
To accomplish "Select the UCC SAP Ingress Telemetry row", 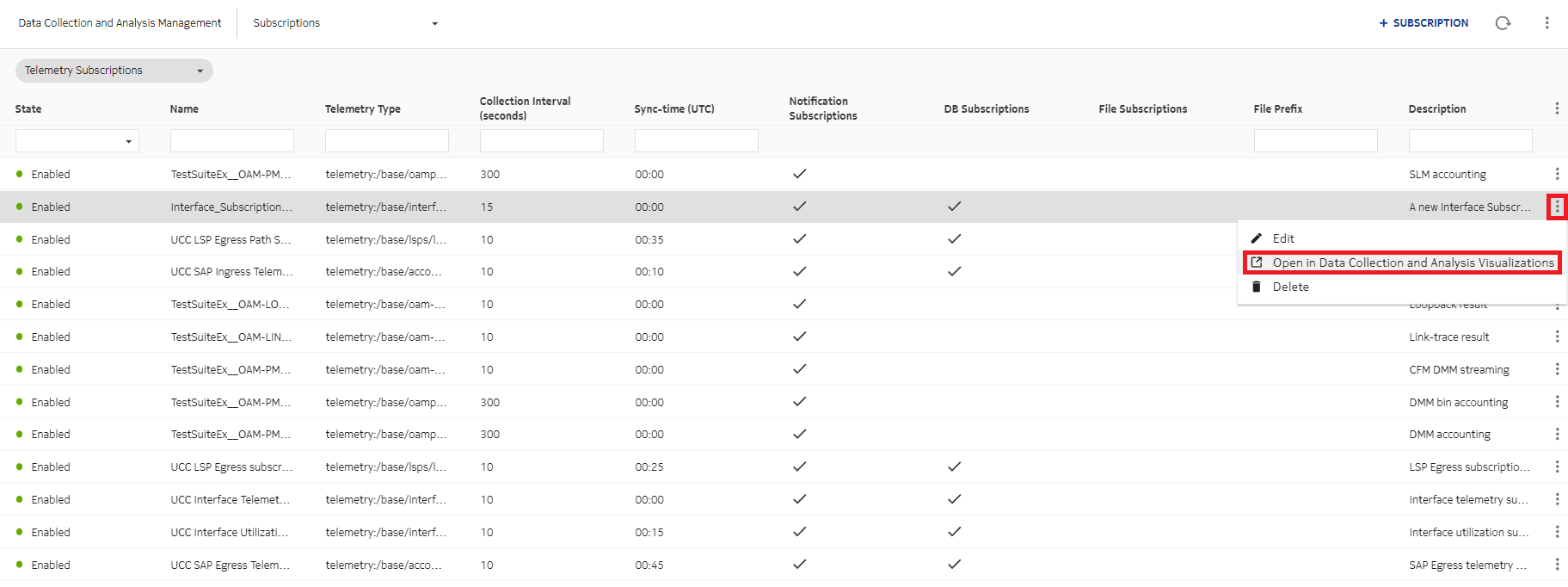I will coord(231,272).
